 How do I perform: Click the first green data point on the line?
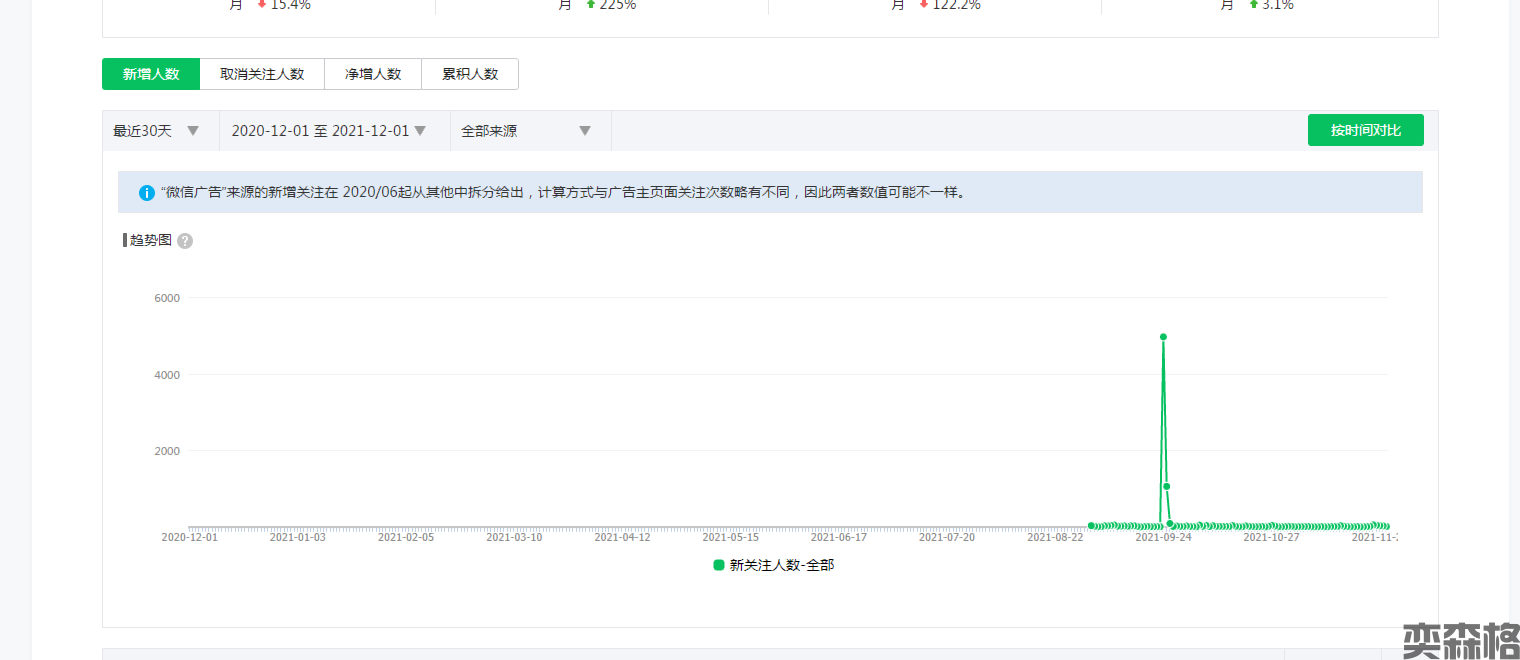tap(1091, 525)
